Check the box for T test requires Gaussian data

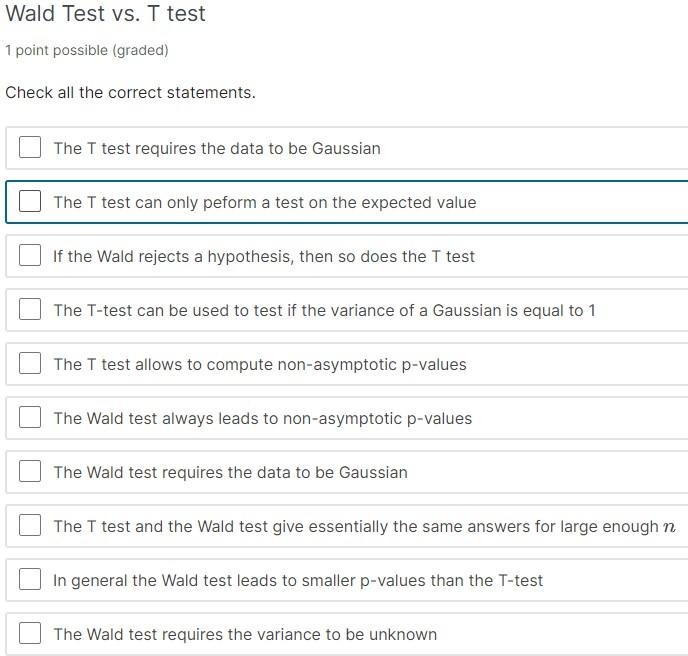tap(30, 148)
